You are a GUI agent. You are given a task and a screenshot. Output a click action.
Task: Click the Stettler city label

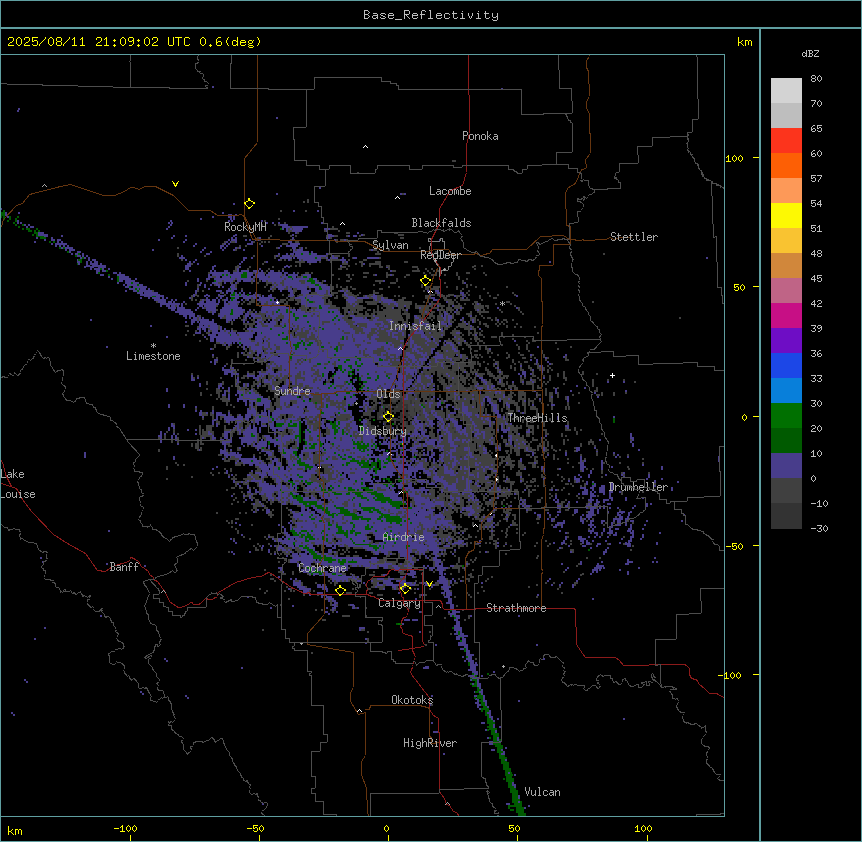coord(634,237)
